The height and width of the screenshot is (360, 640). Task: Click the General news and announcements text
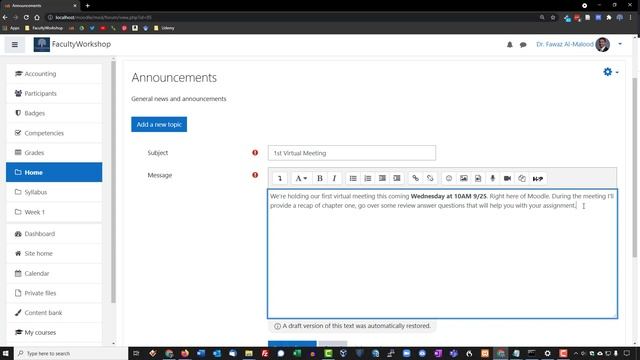(x=179, y=99)
